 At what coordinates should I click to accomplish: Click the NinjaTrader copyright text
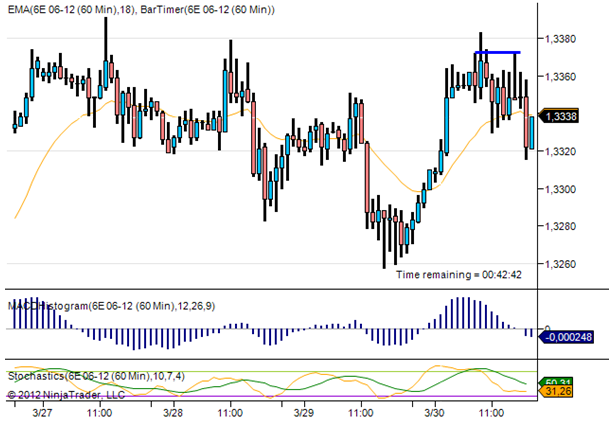(x=66, y=394)
